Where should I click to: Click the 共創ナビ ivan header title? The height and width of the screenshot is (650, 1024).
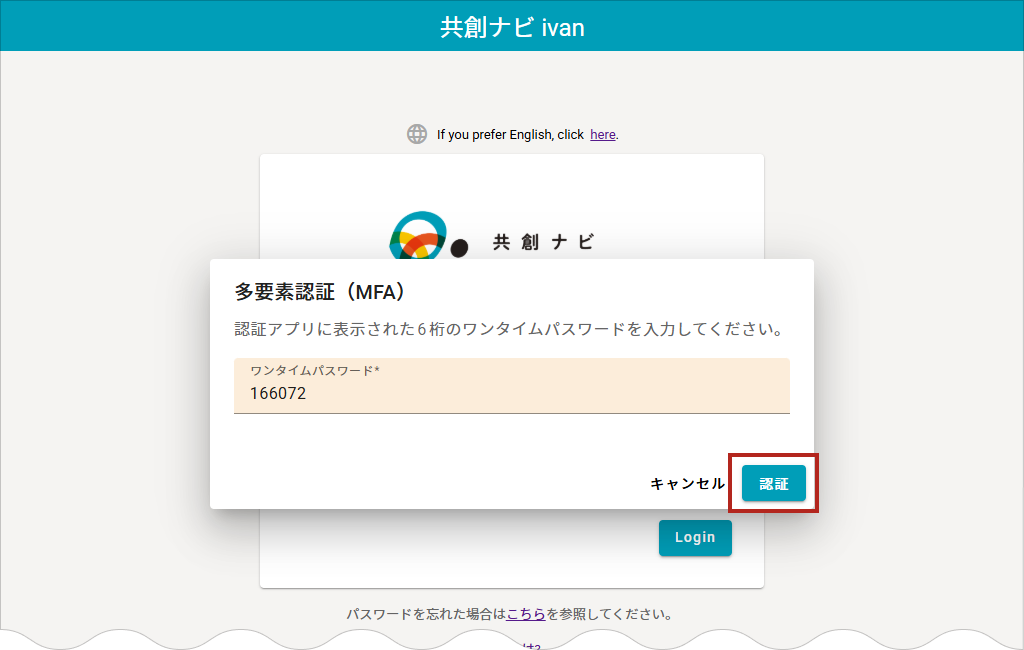(512, 27)
